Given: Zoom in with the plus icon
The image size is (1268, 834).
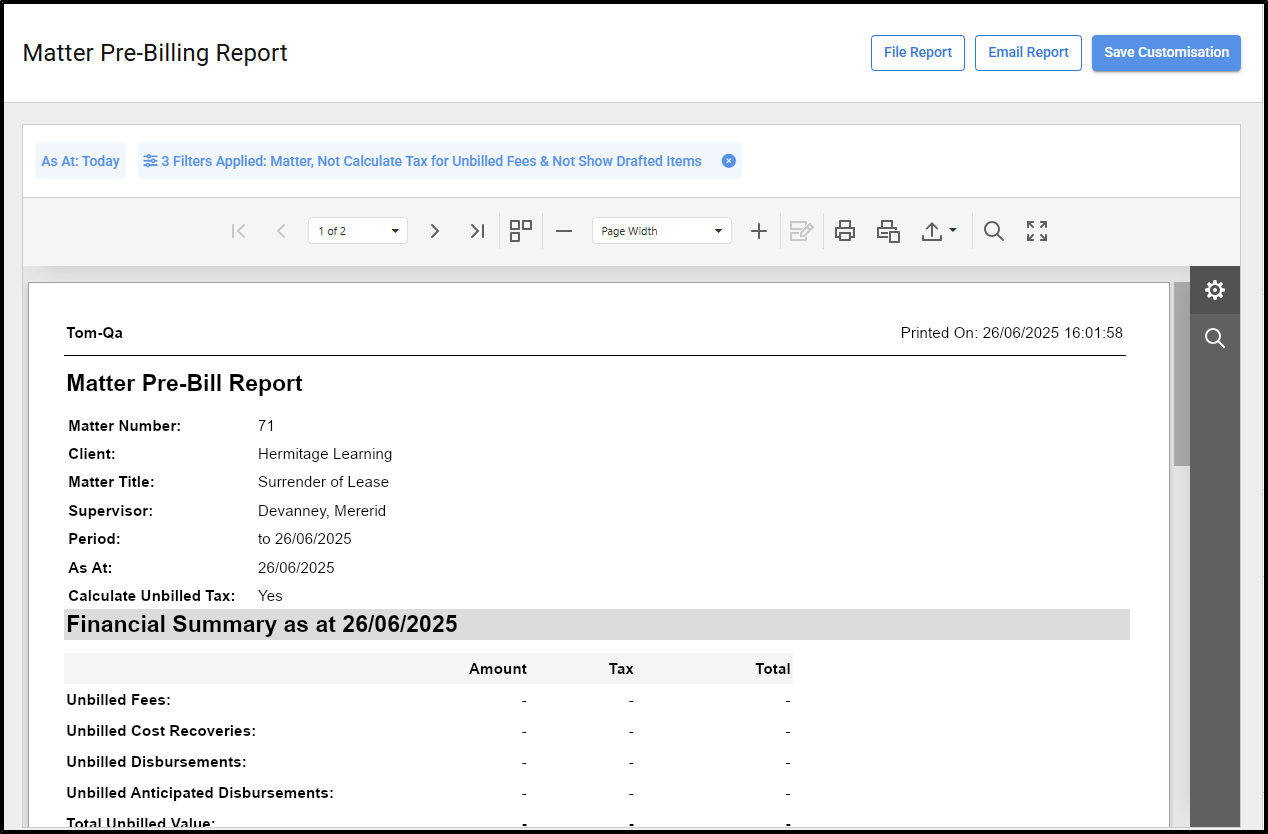Looking at the screenshot, I should coord(759,231).
